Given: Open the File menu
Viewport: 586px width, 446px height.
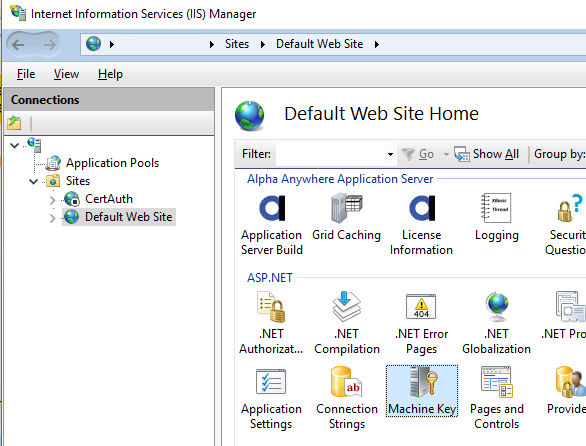Looking at the screenshot, I should 26,74.
